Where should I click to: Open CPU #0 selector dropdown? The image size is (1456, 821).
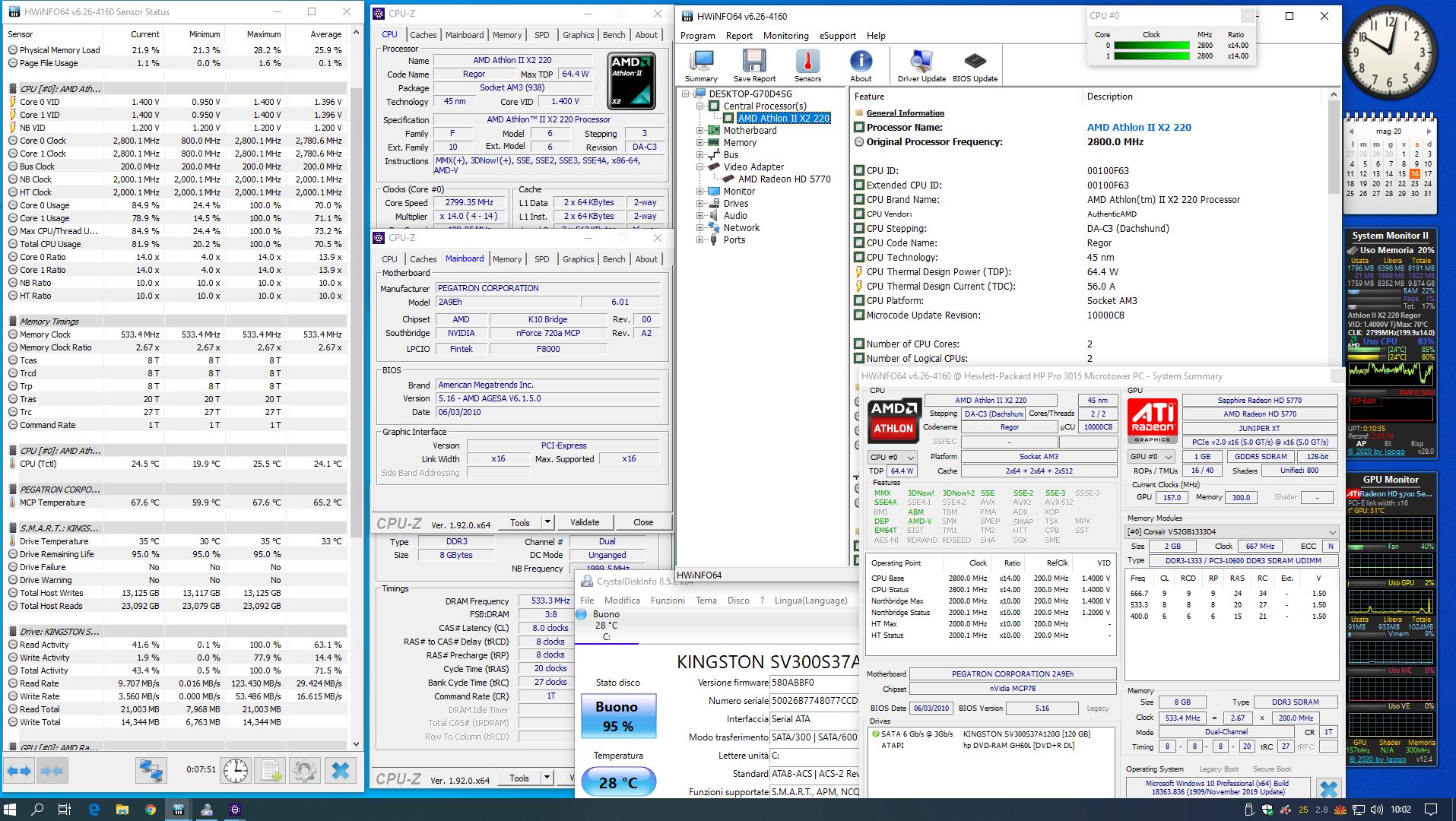pyautogui.click(x=893, y=457)
